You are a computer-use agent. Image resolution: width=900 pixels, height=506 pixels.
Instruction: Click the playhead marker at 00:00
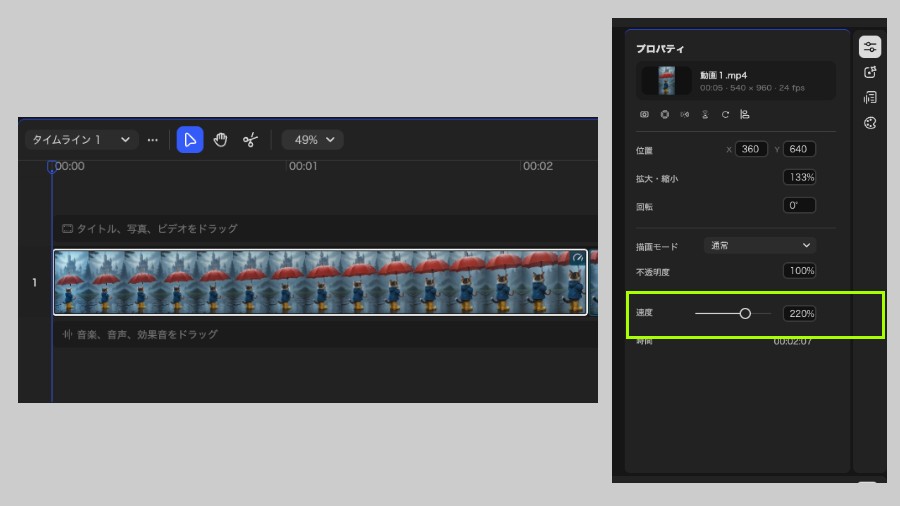point(51,167)
